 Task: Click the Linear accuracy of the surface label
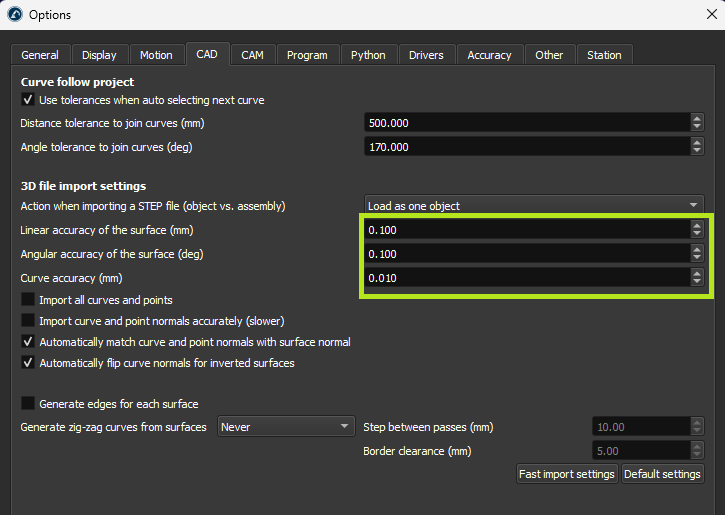107,230
